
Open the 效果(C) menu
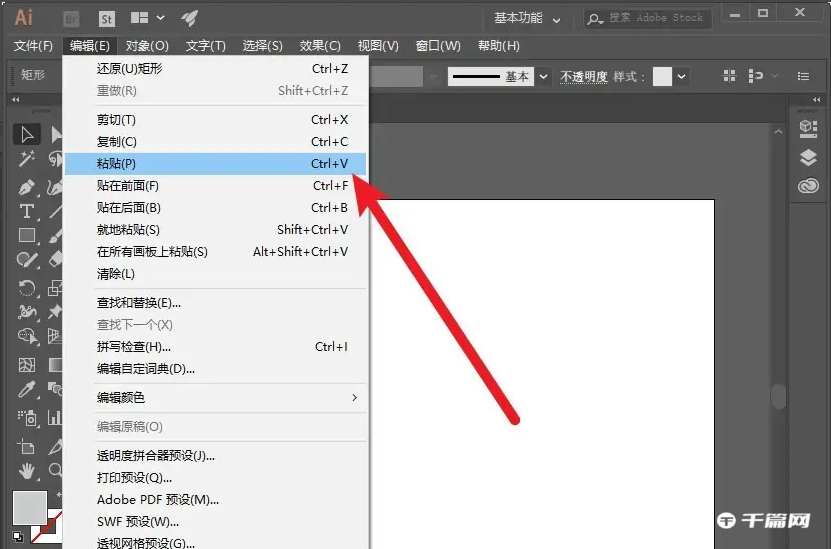coord(320,46)
